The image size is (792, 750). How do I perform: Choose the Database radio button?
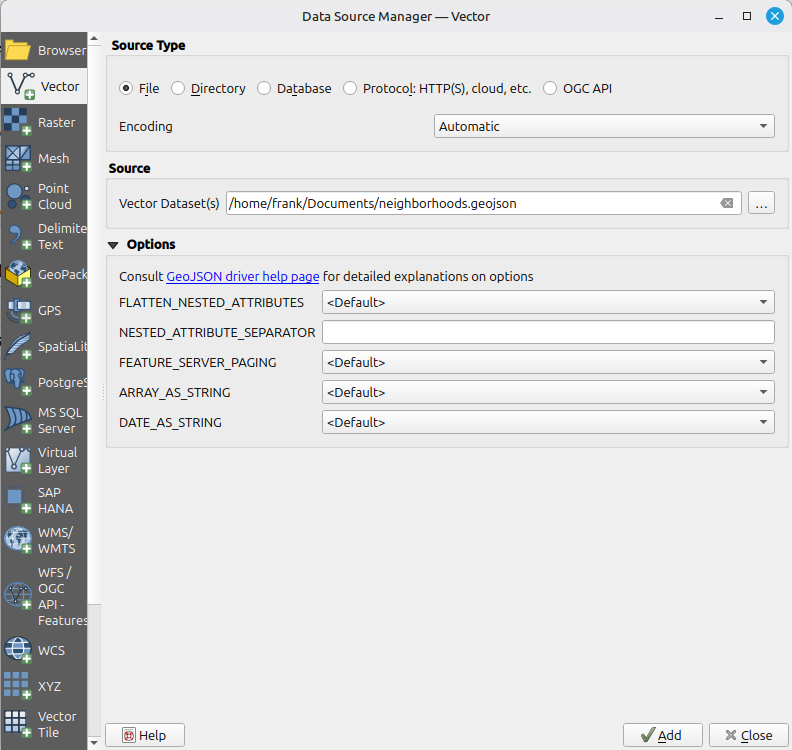tap(265, 88)
